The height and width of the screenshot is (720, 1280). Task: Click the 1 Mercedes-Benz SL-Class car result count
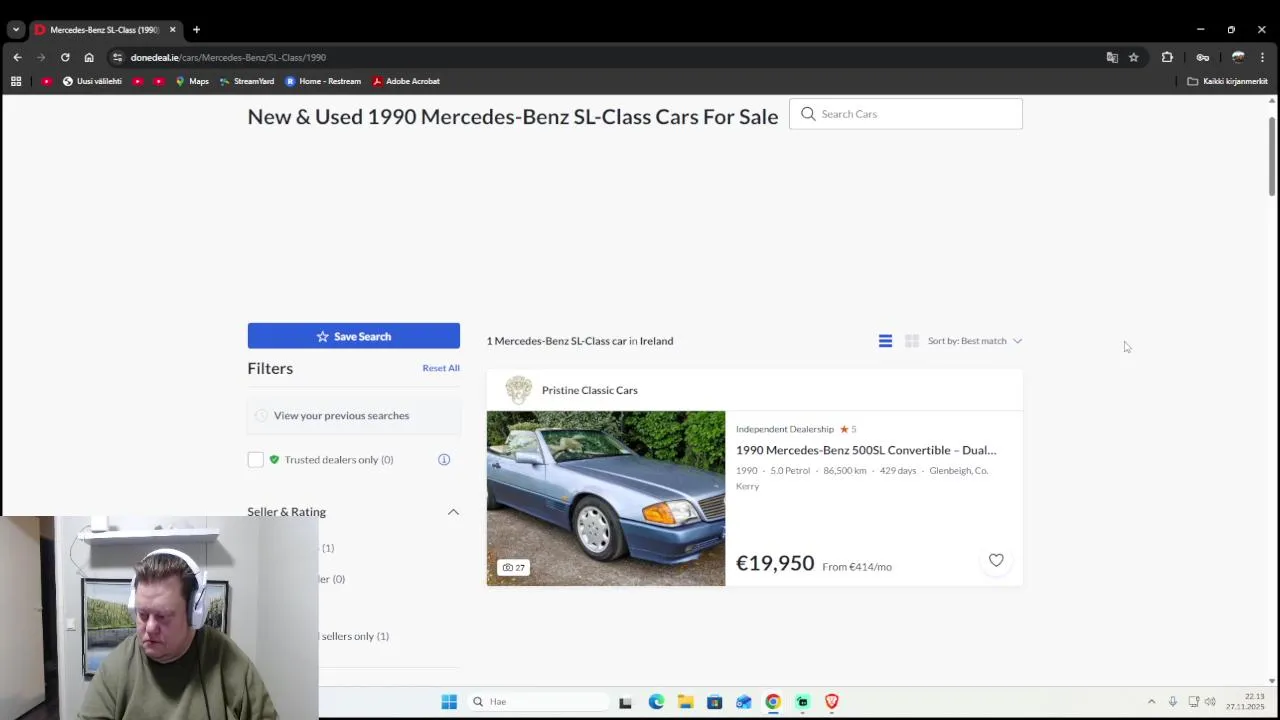tap(580, 341)
